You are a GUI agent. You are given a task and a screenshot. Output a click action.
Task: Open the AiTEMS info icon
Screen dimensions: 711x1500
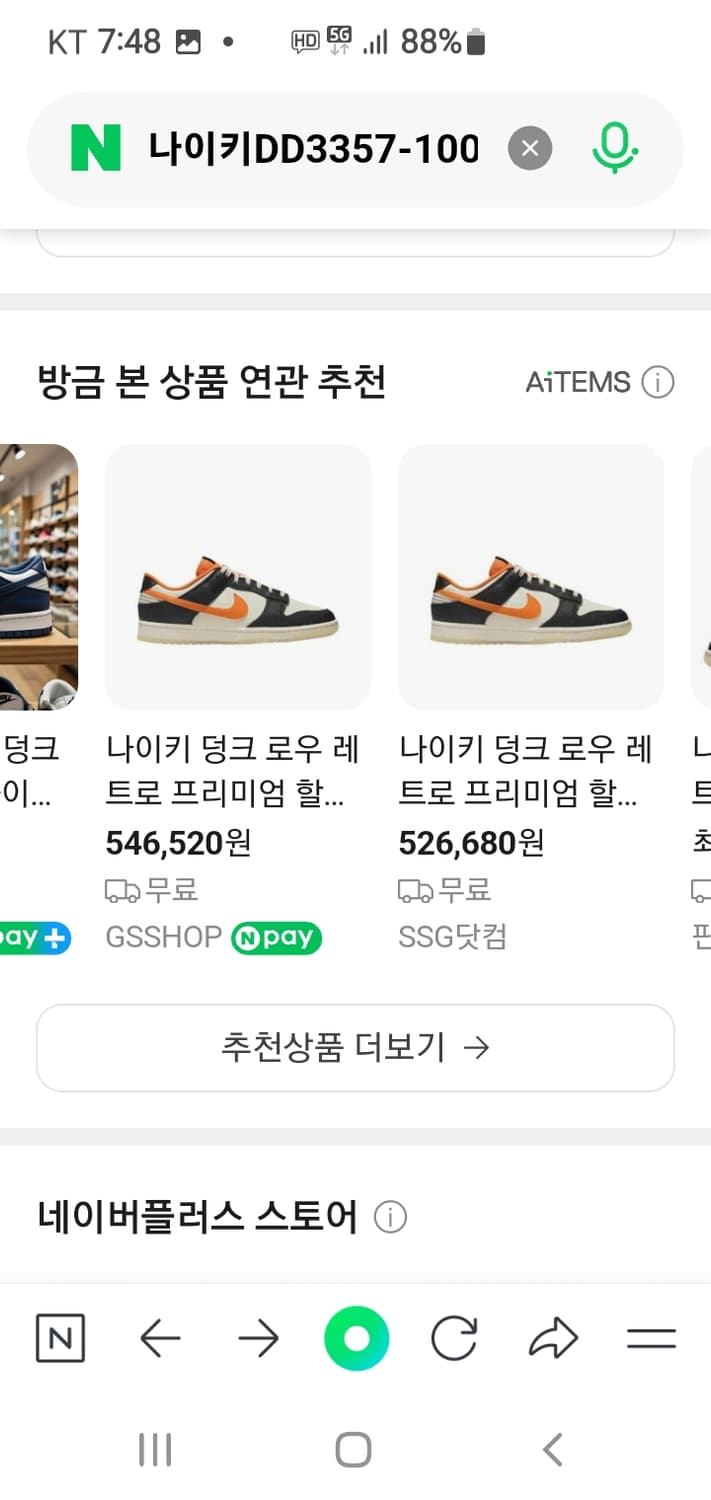tap(659, 381)
